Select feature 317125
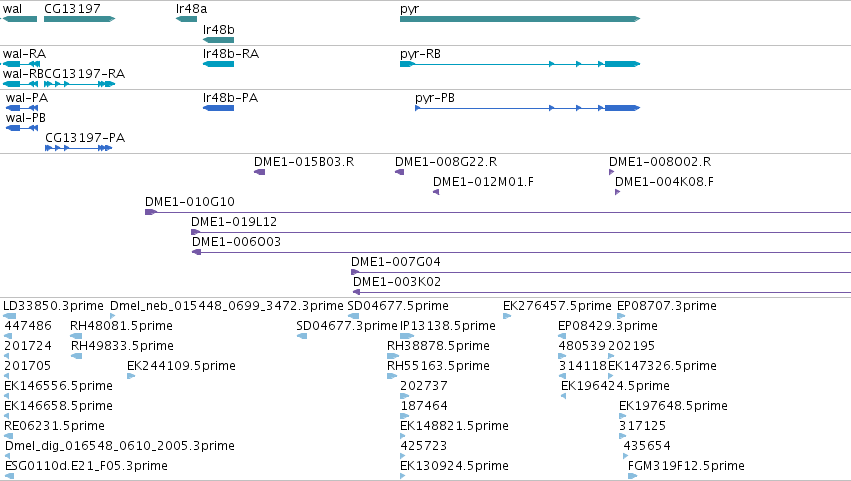Viewport: 851px width, 481px height. point(622,436)
